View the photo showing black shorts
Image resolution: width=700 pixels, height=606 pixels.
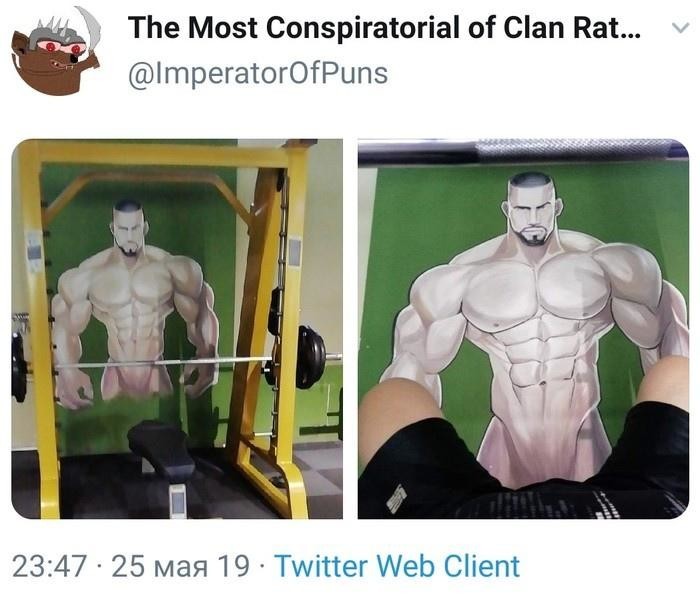523,329
